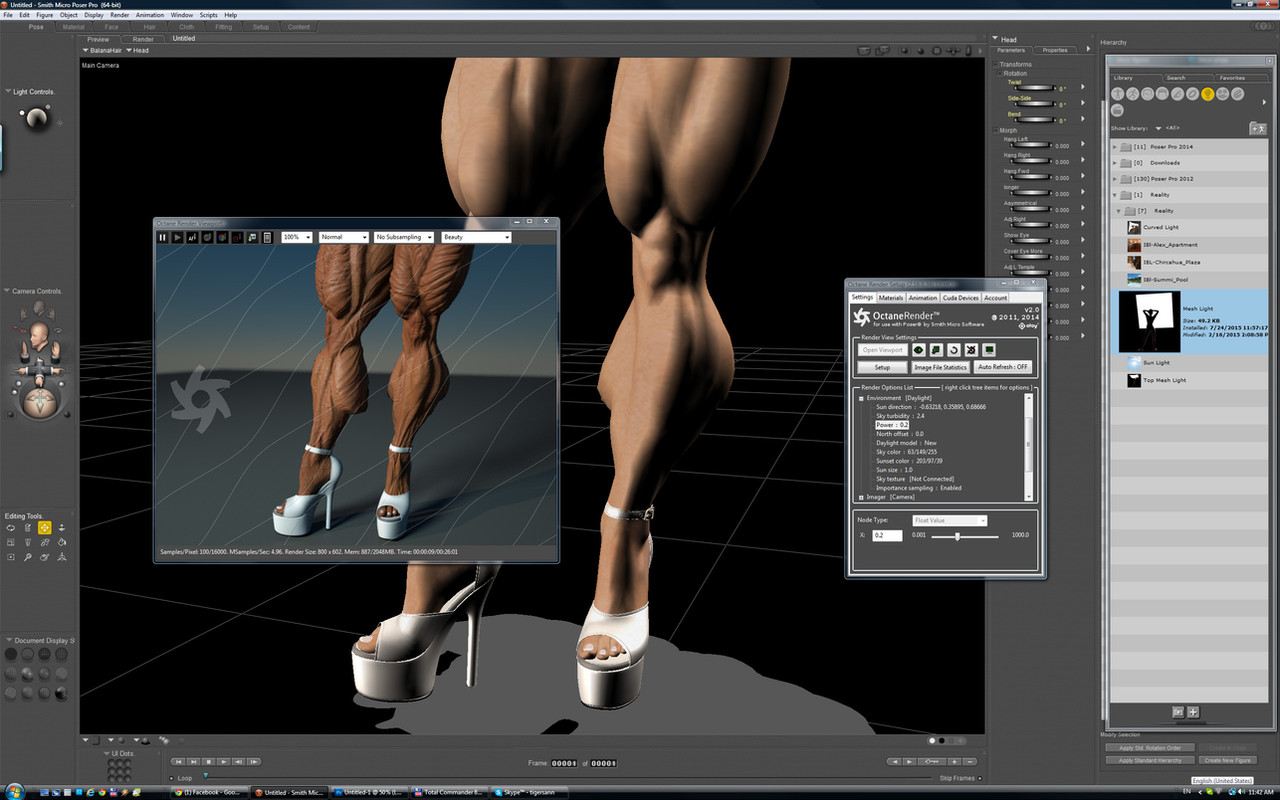1280x800 pixels.
Task: Open the No Subsampling dropdown
Action: [x=404, y=237]
